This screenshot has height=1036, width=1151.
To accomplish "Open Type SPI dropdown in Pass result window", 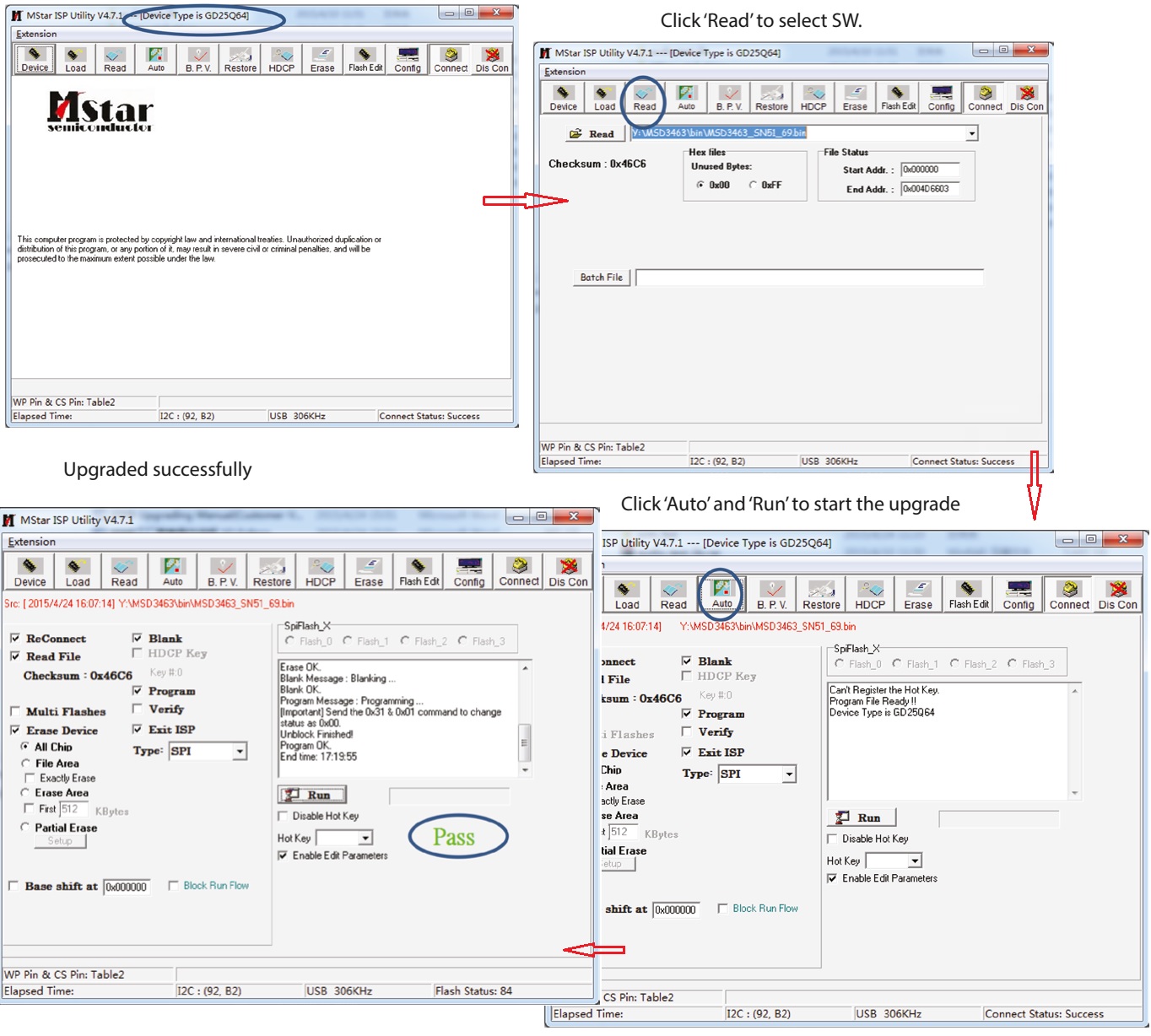I will click(240, 751).
